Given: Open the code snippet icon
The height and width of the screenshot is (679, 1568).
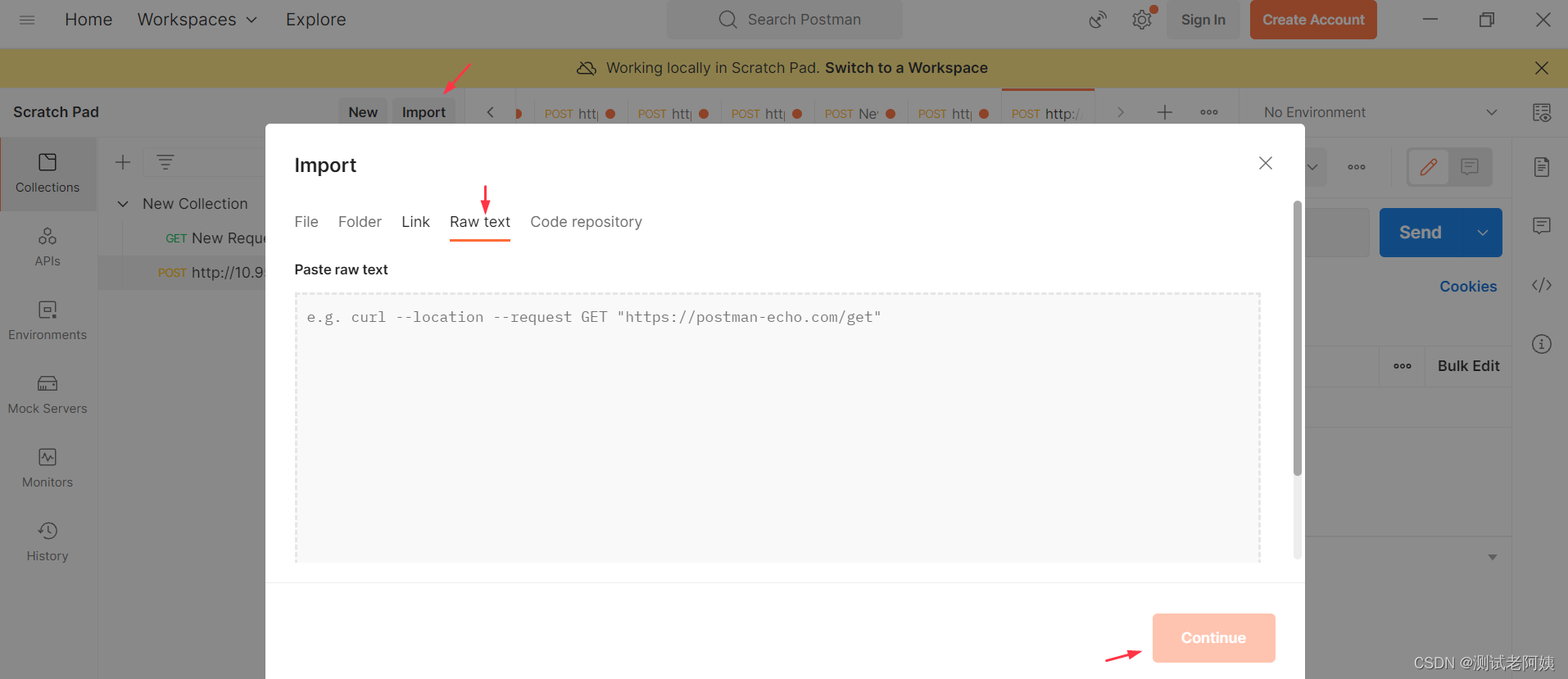Looking at the screenshot, I should (x=1541, y=285).
